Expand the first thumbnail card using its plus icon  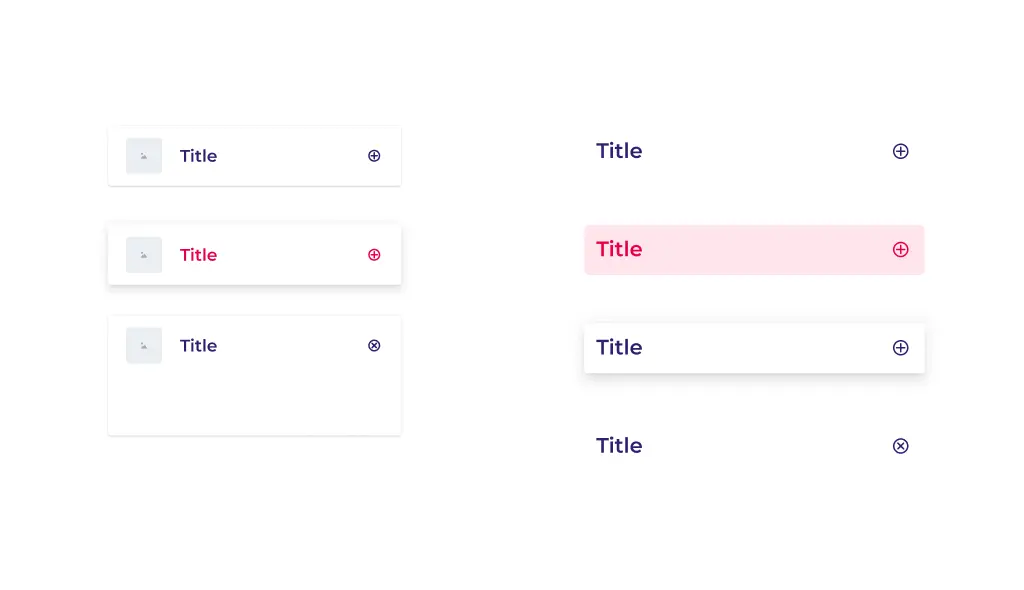point(374,156)
